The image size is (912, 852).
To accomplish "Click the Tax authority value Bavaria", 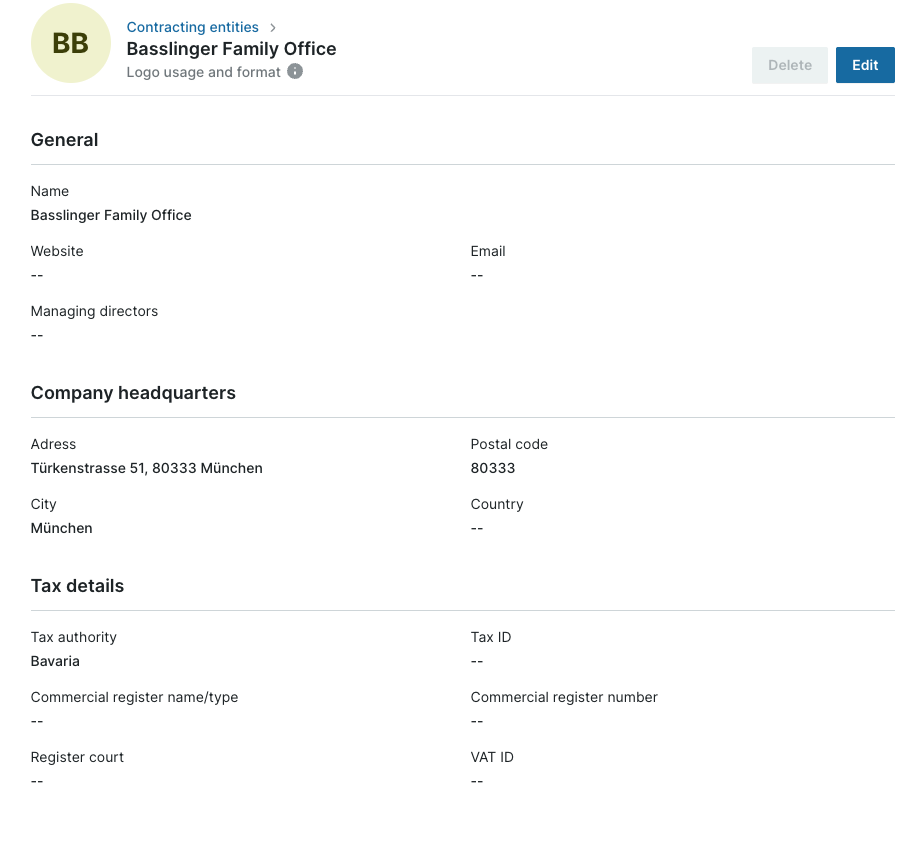I will (55, 661).
